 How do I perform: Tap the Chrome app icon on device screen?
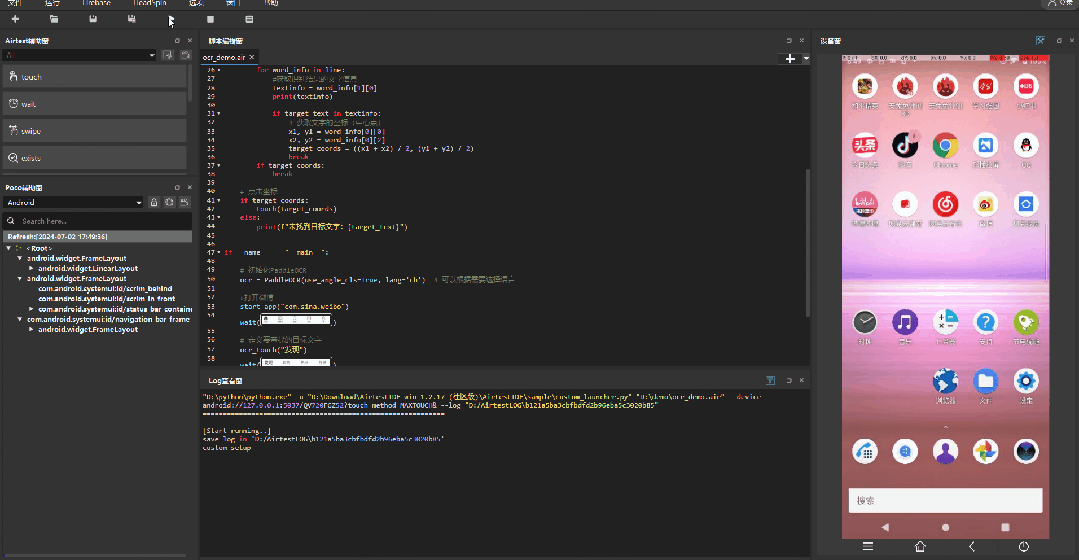pos(945,146)
